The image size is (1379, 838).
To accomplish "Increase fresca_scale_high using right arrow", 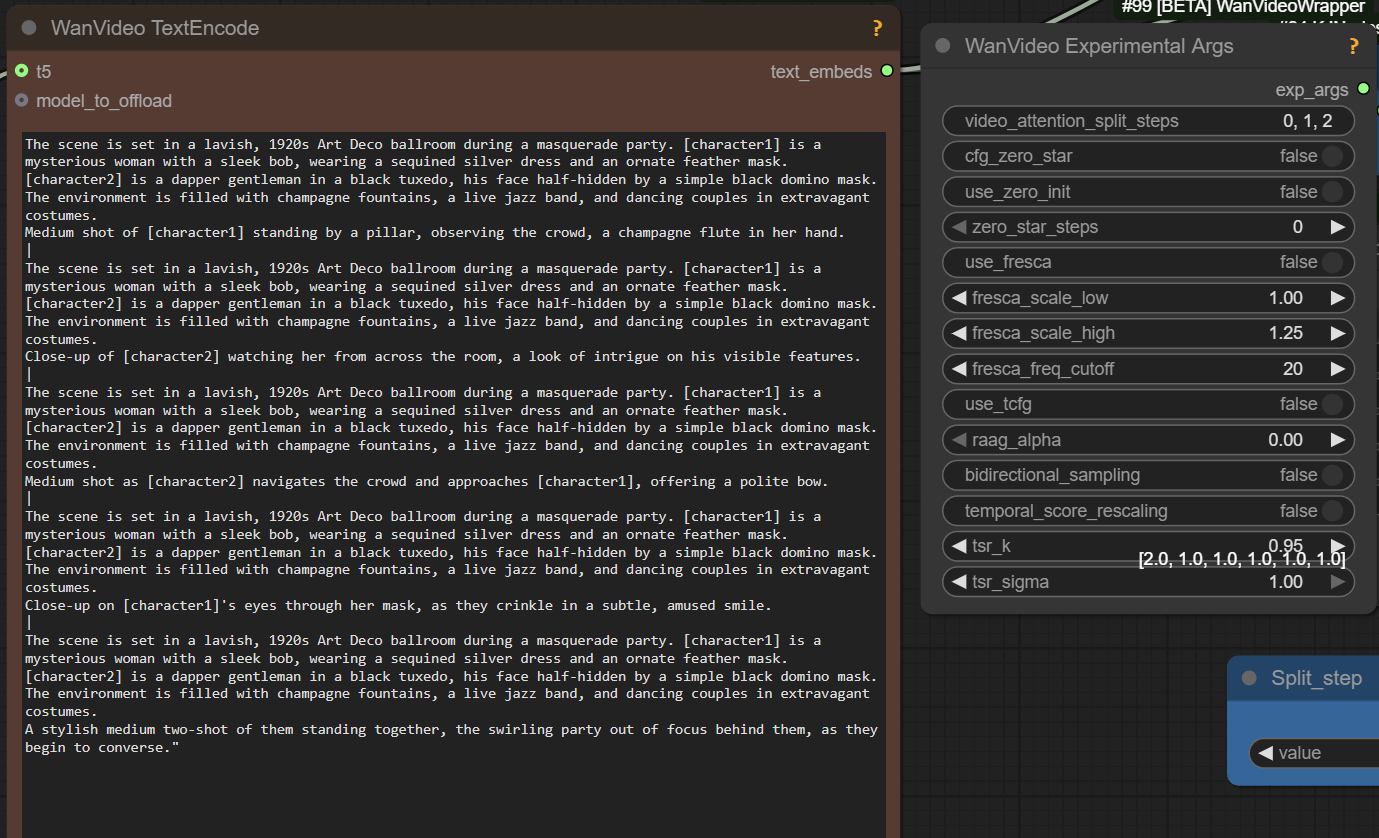I will point(1339,333).
